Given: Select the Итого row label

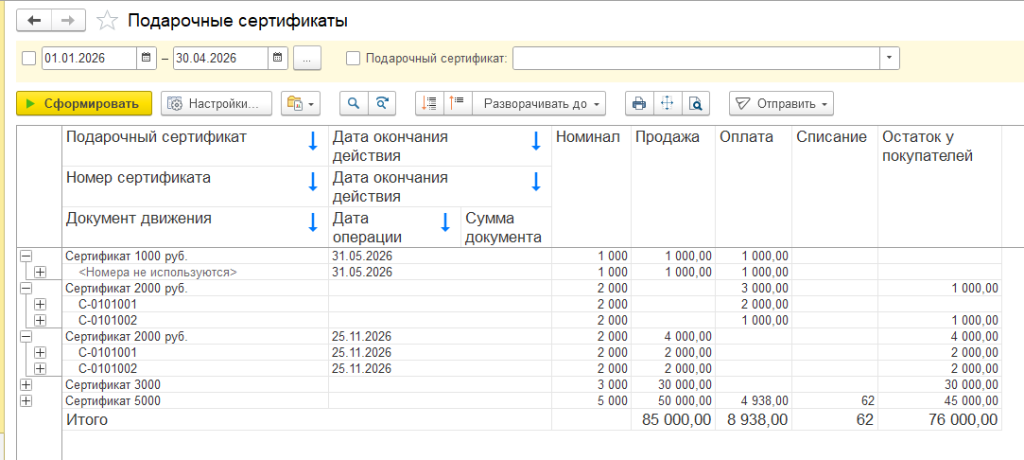Looking at the screenshot, I should click(x=87, y=420).
